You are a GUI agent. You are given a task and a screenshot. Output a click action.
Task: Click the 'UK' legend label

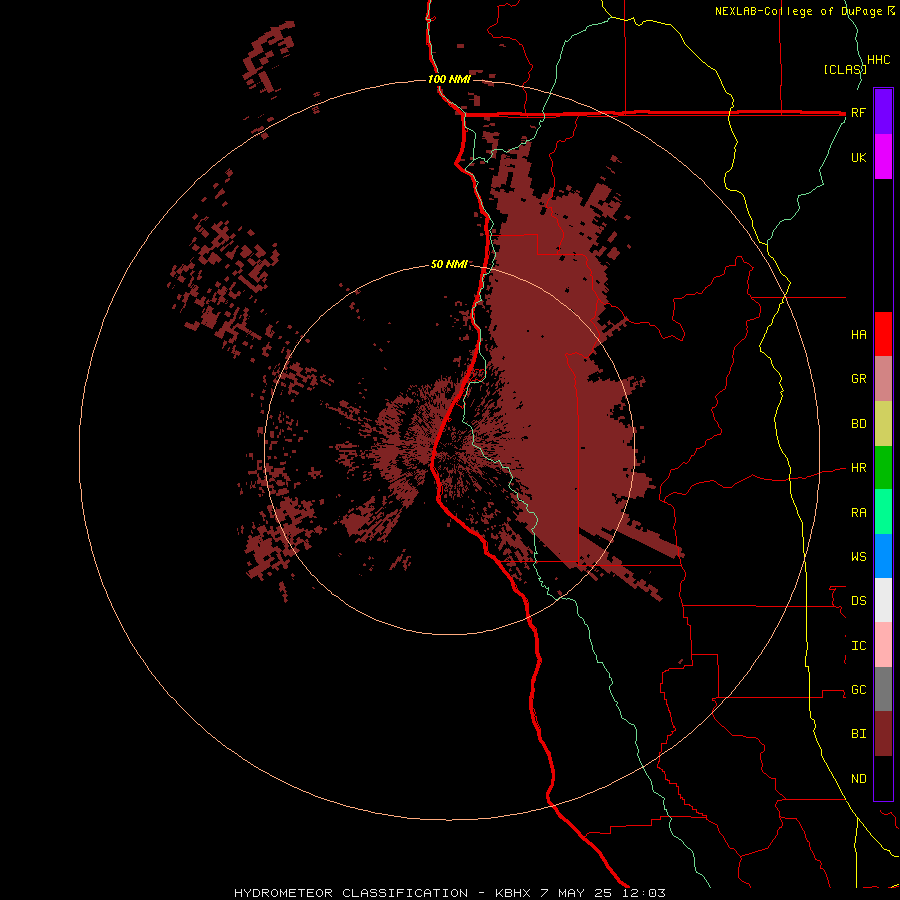(x=858, y=157)
